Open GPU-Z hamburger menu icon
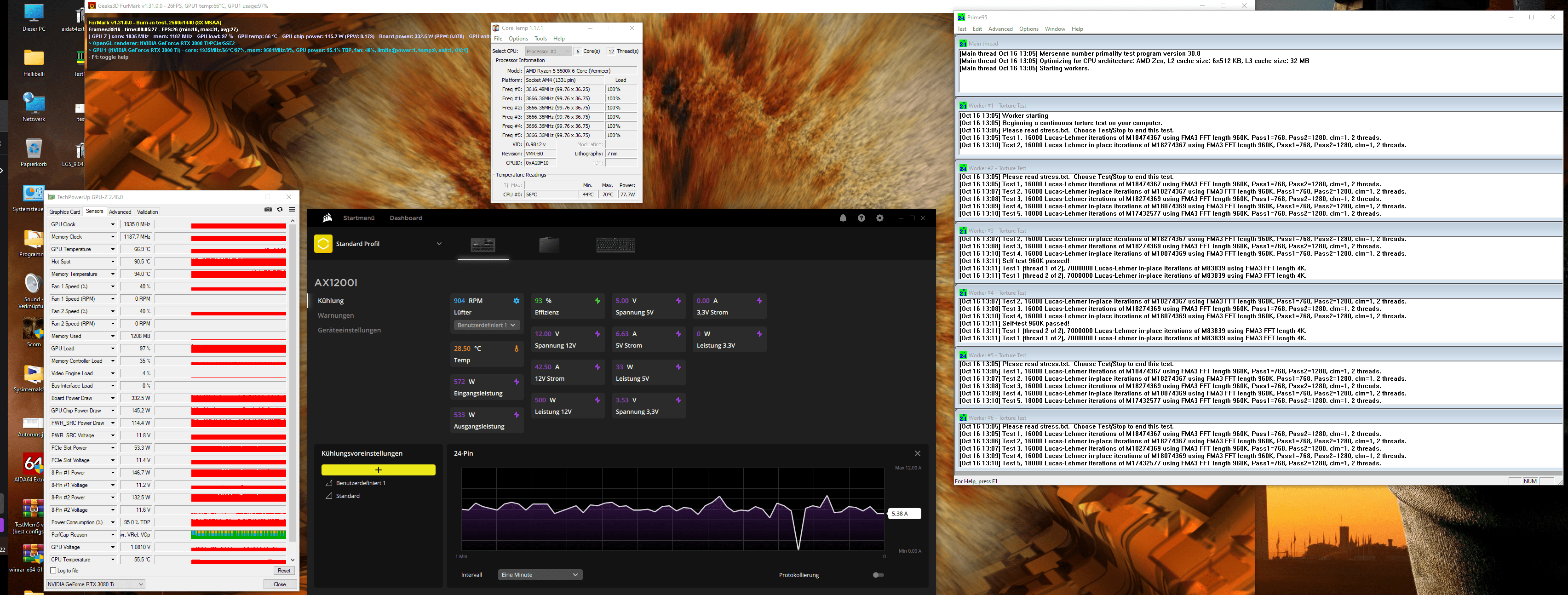 click(292, 209)
